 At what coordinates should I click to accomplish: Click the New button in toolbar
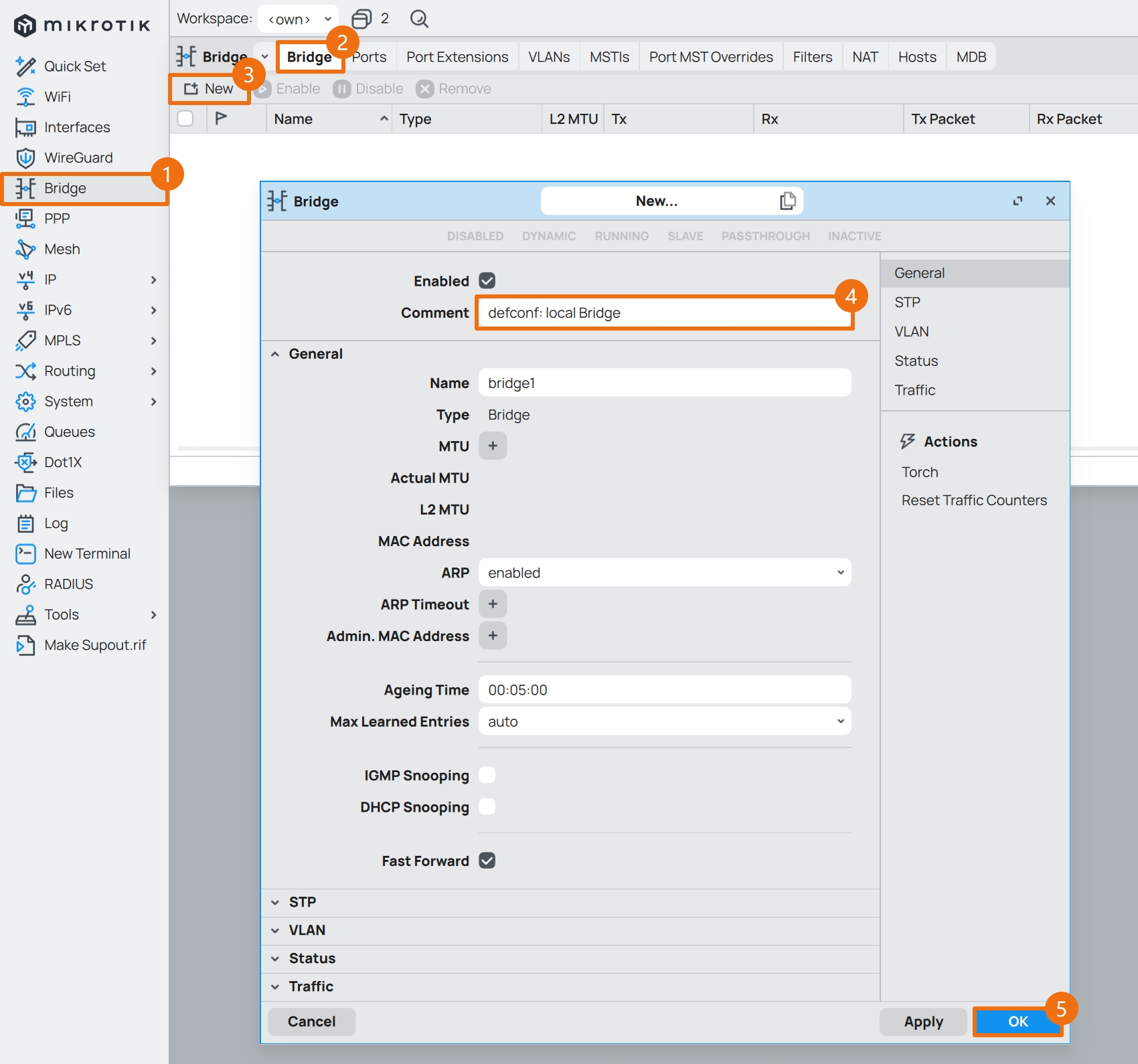click(x=209, y=89)
